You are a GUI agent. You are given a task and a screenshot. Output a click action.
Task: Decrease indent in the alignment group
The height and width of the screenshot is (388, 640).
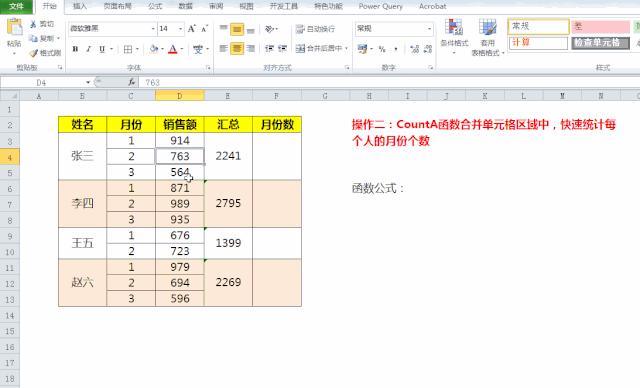coord(269,49)
